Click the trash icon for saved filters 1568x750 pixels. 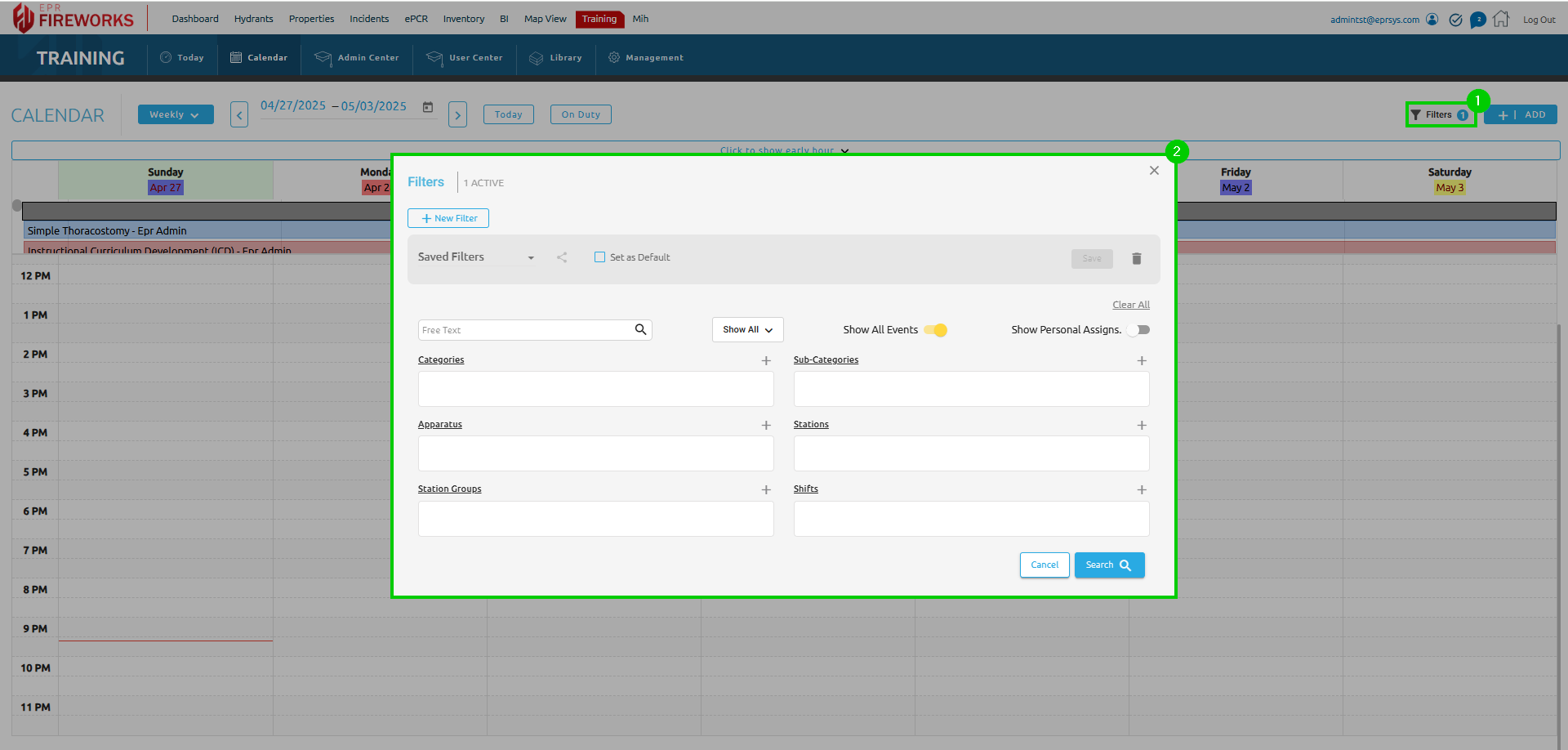[x=1136, y=258]
